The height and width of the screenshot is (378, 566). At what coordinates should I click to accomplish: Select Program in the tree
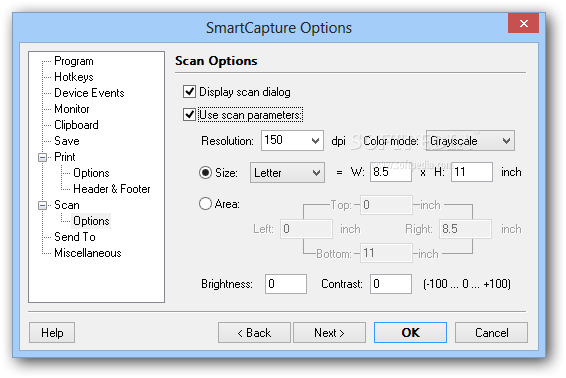[74, 61]
